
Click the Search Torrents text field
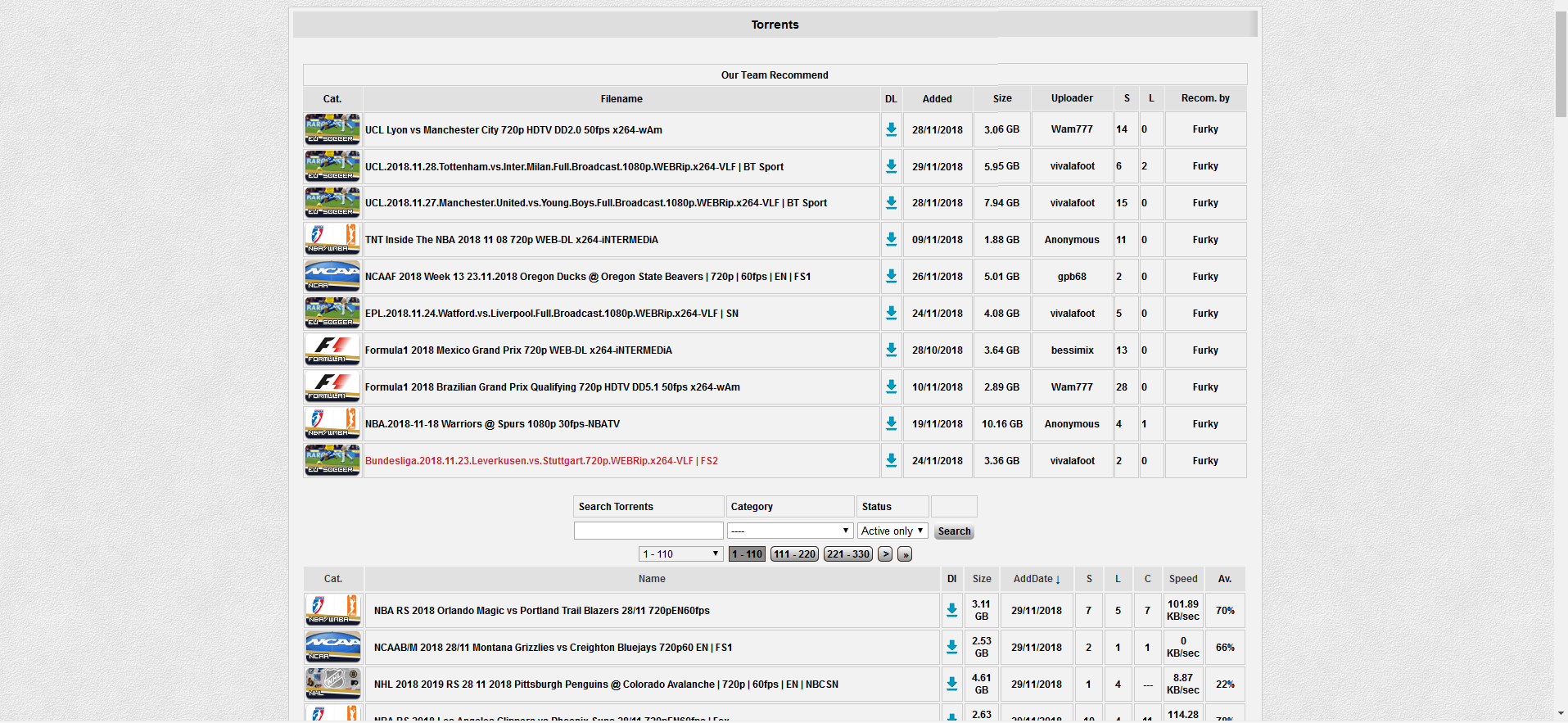(648, 531)
